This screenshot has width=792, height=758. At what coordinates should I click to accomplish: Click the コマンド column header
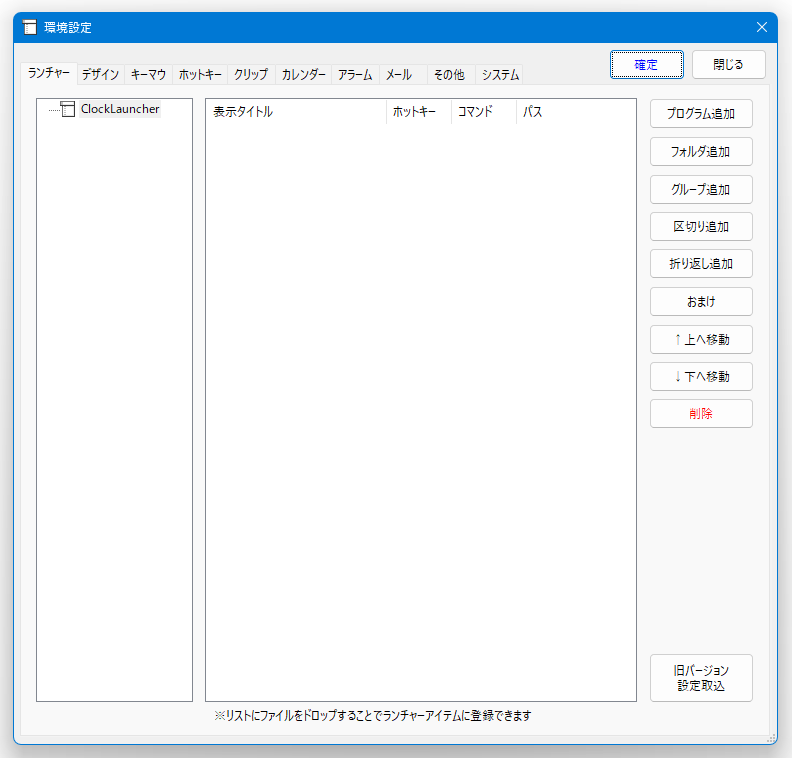484,112
